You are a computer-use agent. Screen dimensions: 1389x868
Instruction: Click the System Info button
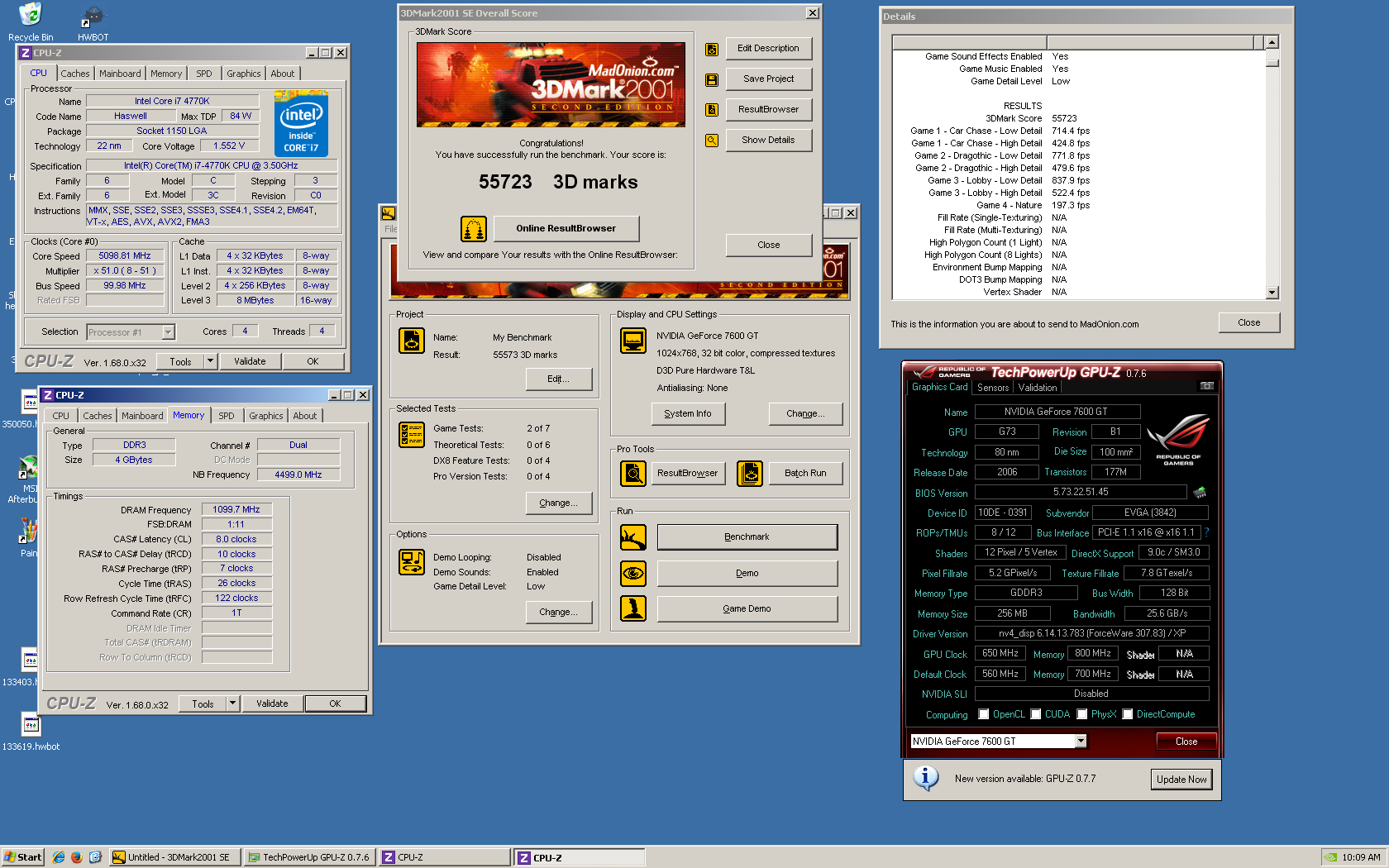tap(688, 413)
